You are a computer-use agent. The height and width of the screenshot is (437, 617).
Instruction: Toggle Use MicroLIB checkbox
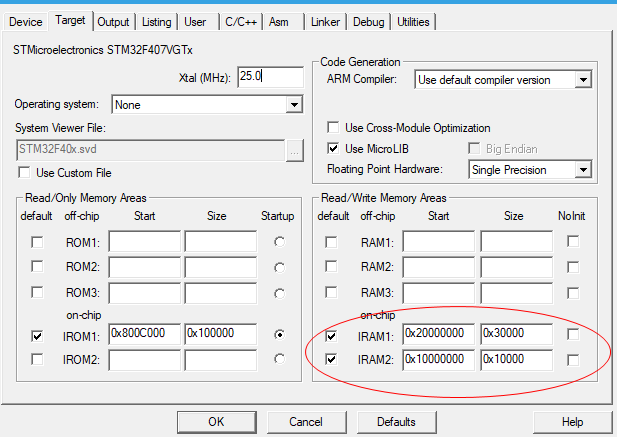pos(333,149)
